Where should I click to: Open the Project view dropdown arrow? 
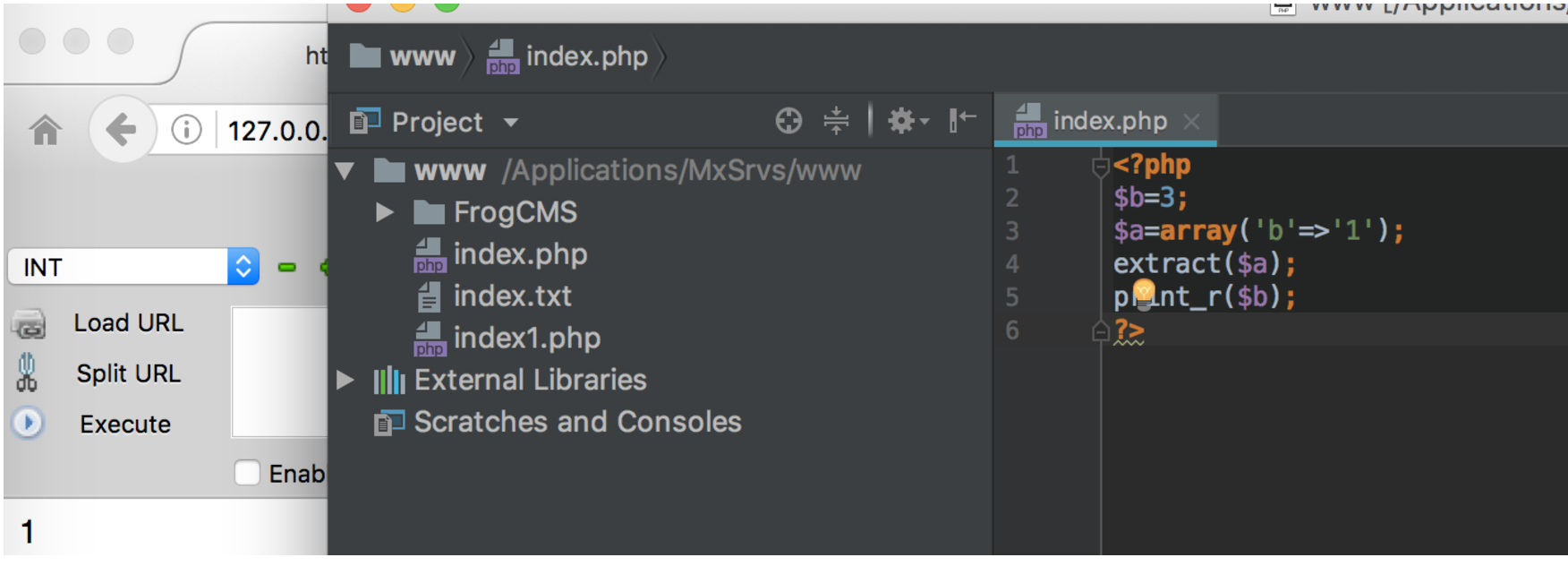[511, 122]
